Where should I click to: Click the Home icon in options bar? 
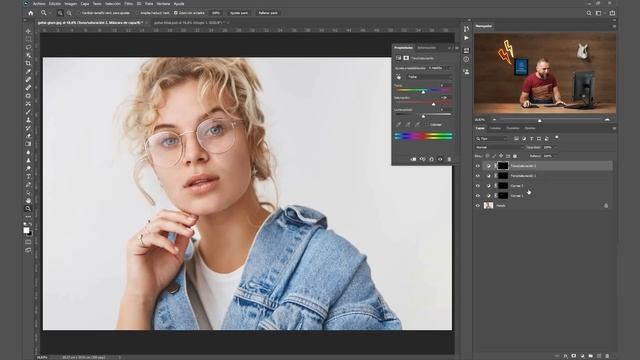(31, 13)
